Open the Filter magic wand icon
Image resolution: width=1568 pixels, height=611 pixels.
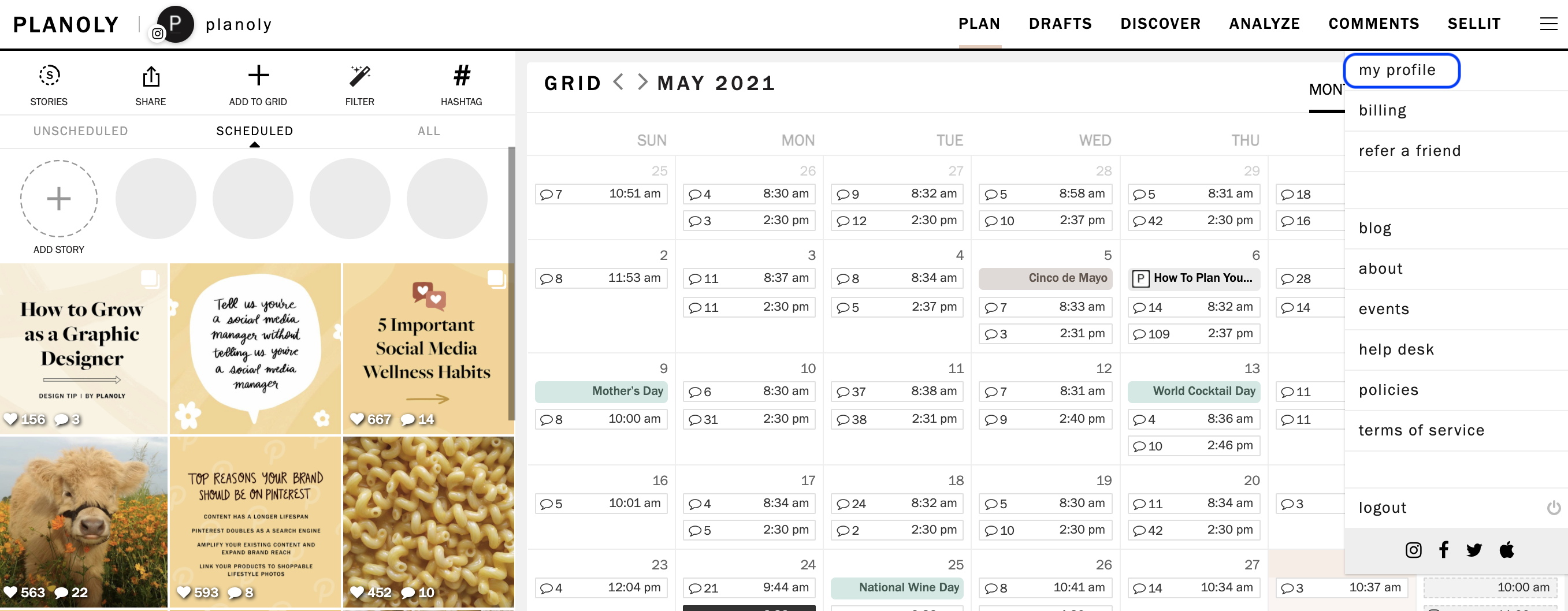click(x=360, y=76)
